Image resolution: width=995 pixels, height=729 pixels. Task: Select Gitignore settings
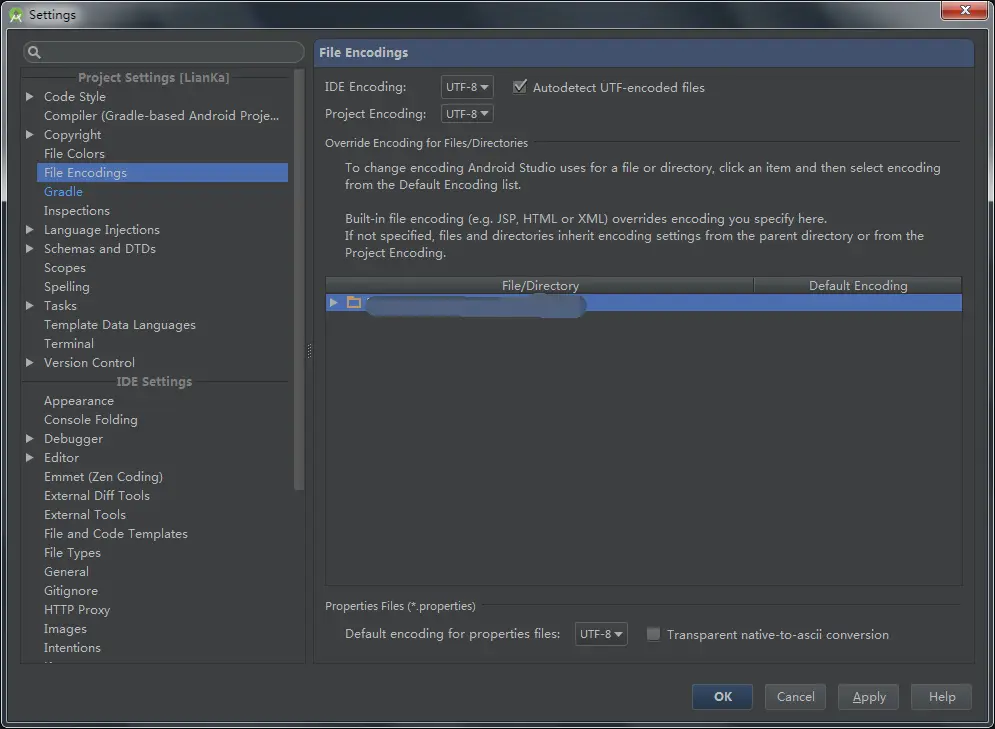(71, 591)
